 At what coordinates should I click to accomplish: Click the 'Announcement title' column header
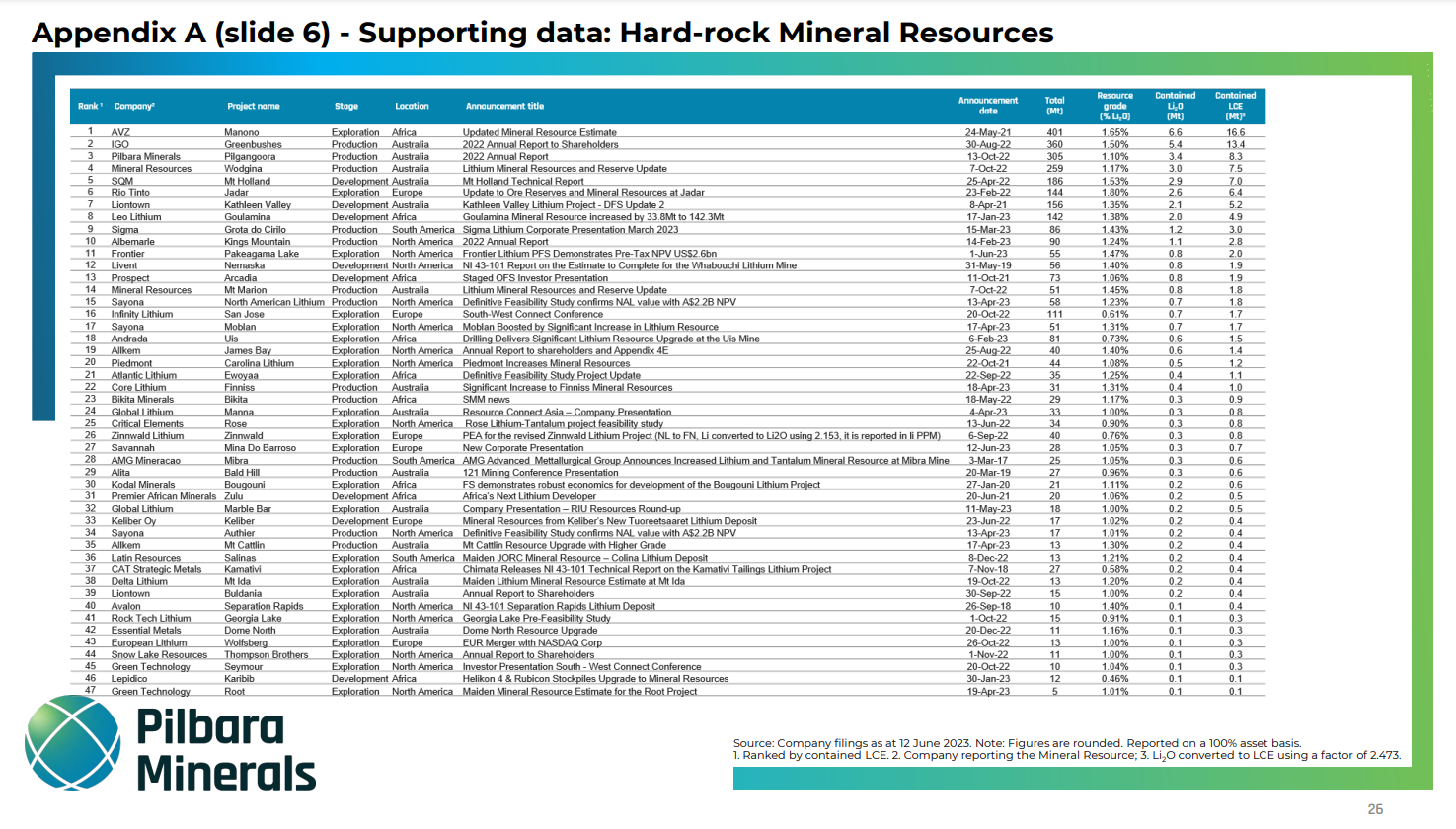tap(505, 106)
